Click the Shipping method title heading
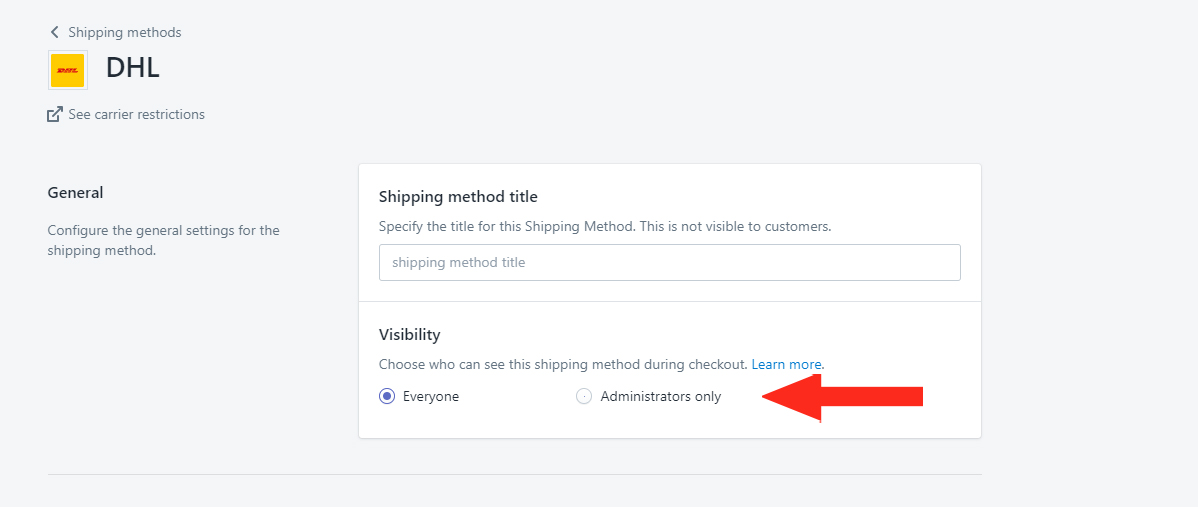 pos(458,196)
